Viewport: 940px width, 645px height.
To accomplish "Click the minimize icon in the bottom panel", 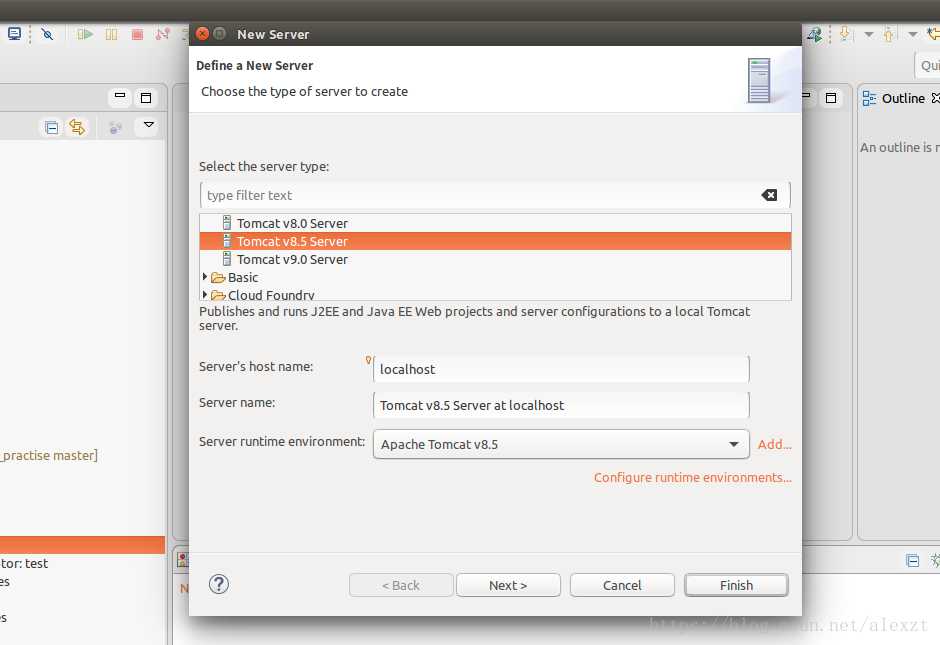I will click(x=912, y=560).
